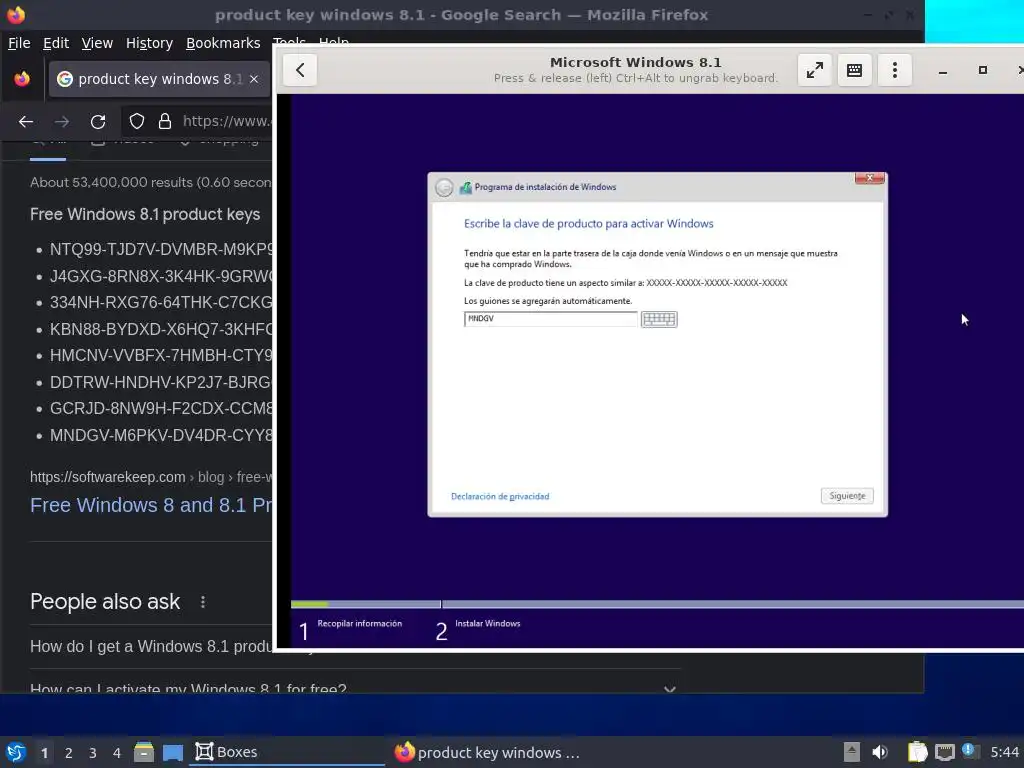Open the Bookmarks menu in Firefox

pos(223,43)
